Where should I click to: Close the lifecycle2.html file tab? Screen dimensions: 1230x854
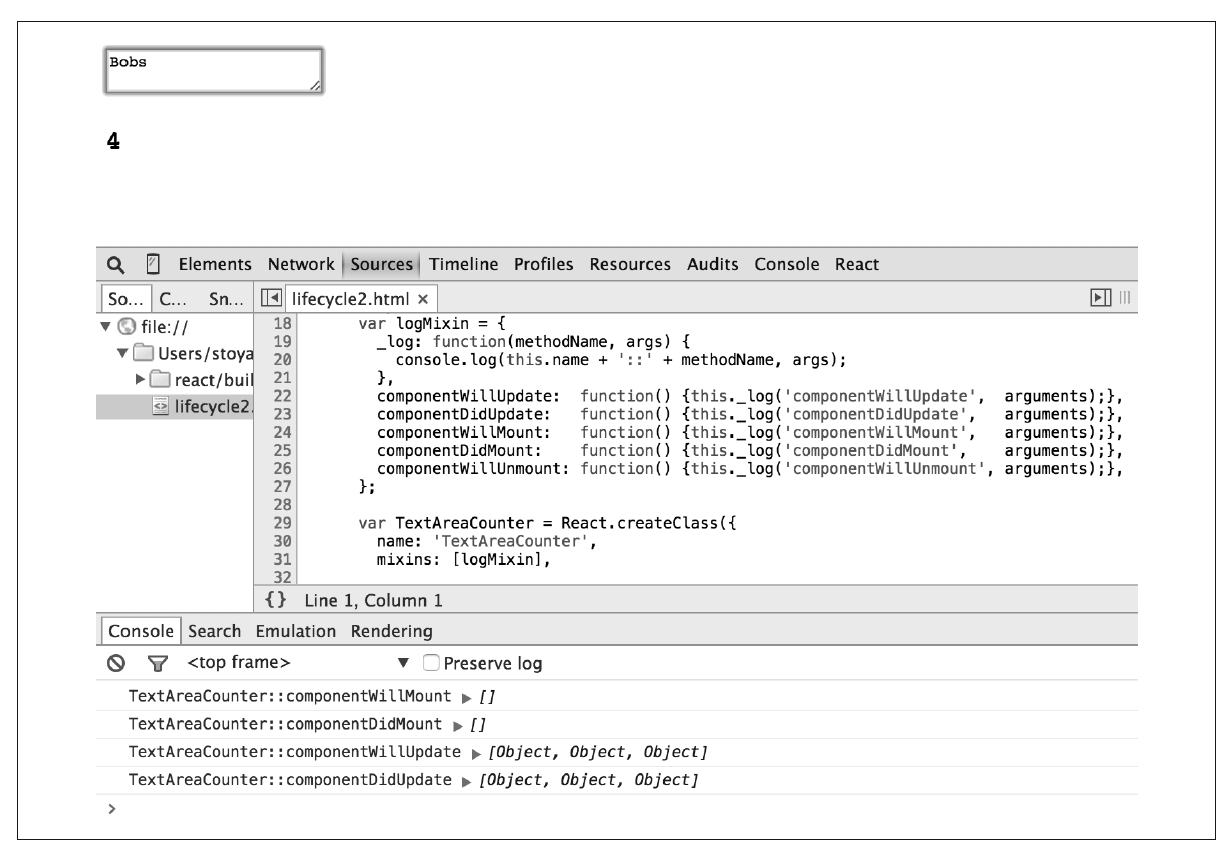[x=423, y=298]
